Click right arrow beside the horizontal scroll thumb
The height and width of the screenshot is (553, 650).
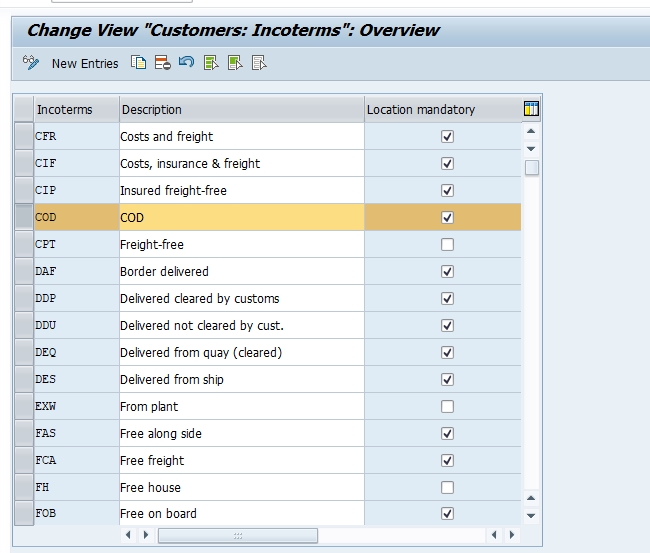tap(146, 535)
